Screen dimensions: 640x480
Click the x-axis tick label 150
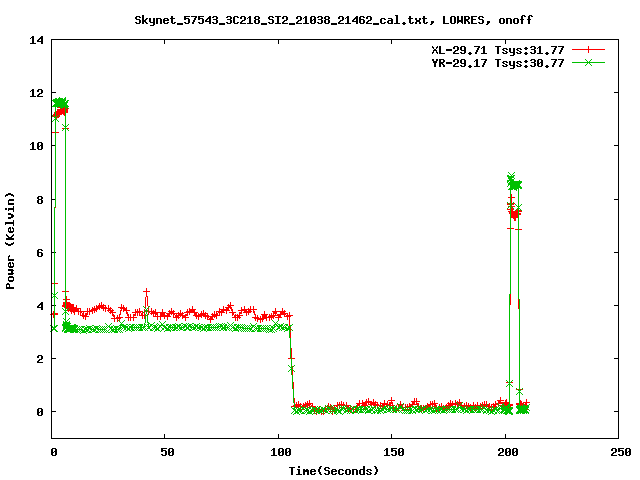pyautogui.click(x=394, y=452)
